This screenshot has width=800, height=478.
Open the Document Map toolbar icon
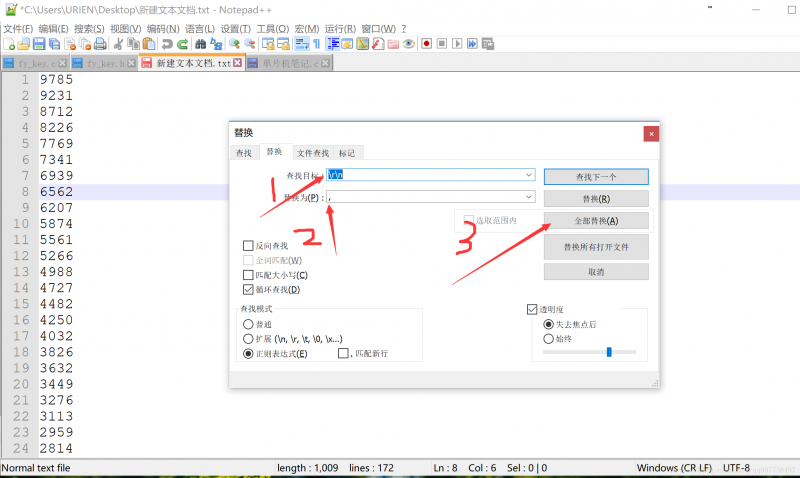(362, 44)
